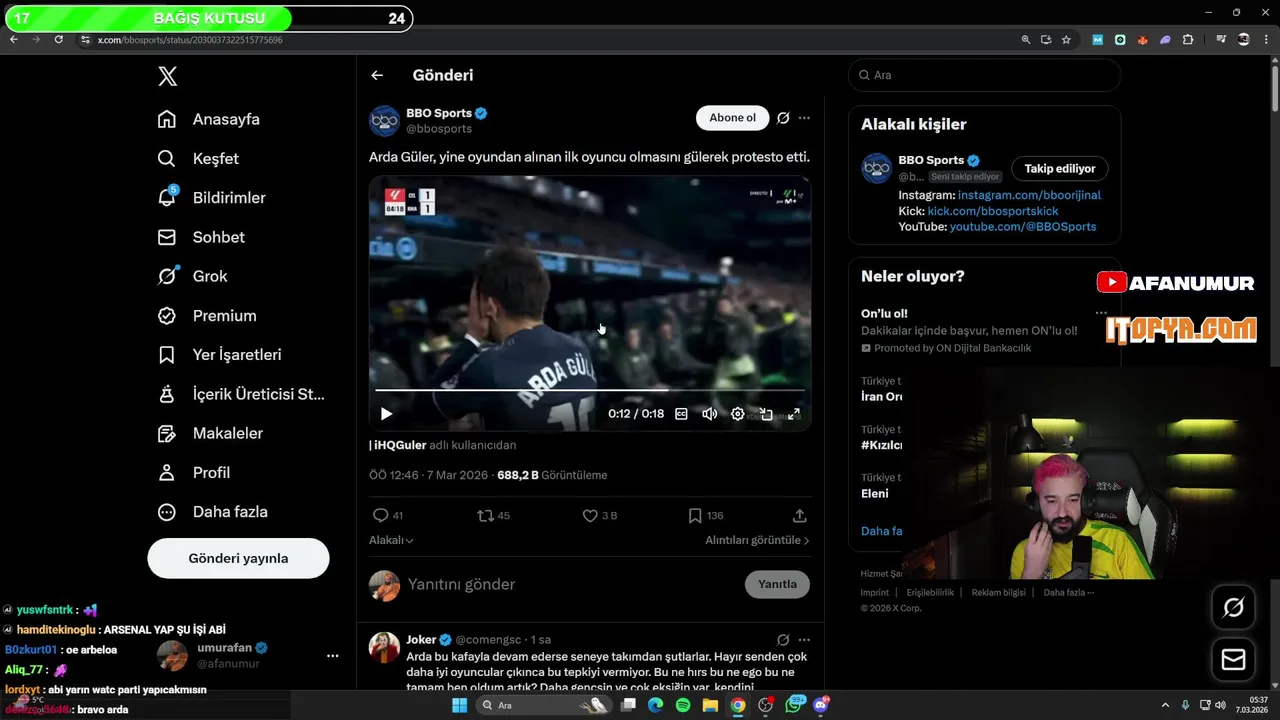
Task: Click Takip ediyor button
Action: [x=1060, y=169]
